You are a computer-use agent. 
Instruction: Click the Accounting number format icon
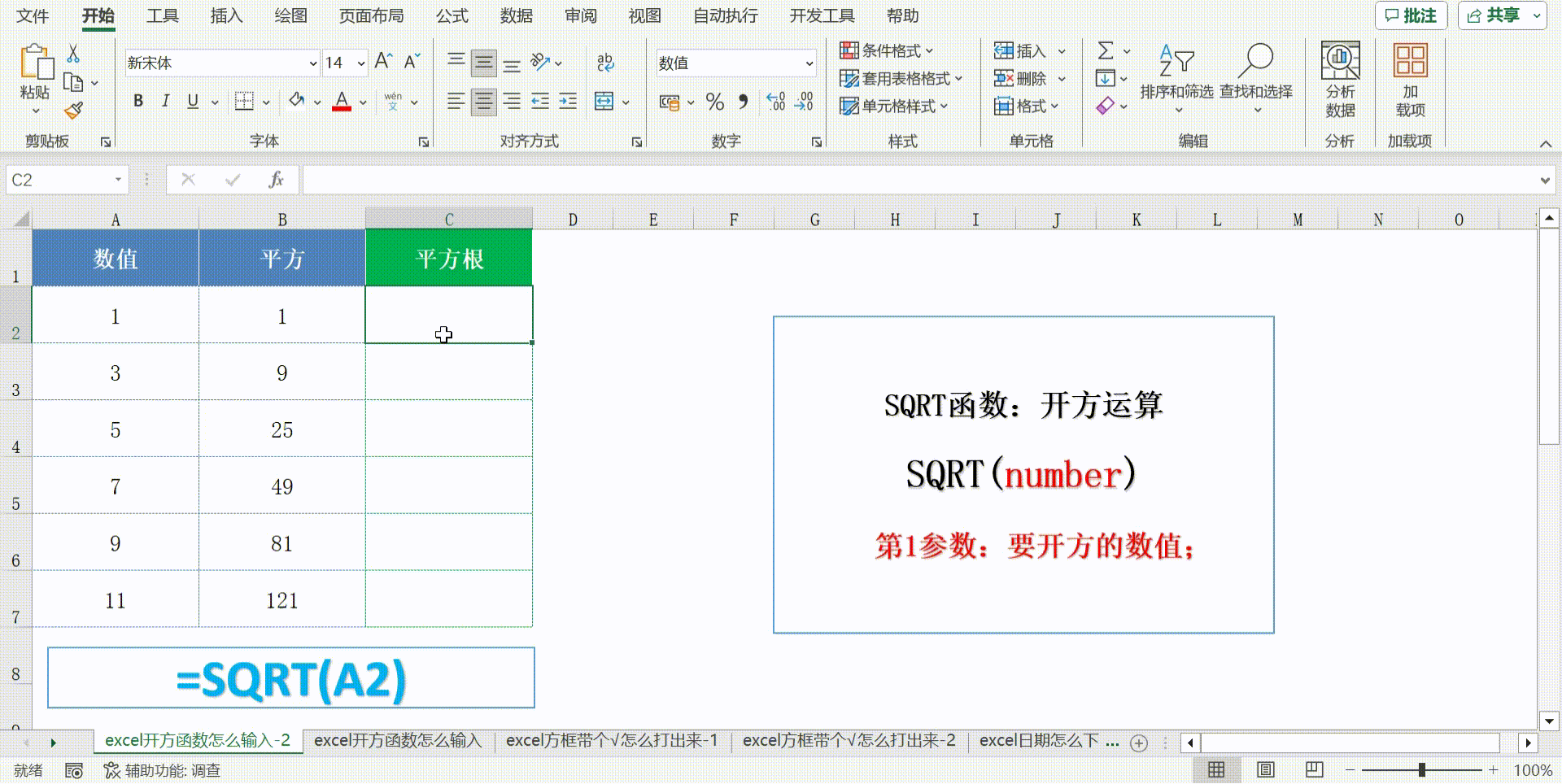(670, 102)
